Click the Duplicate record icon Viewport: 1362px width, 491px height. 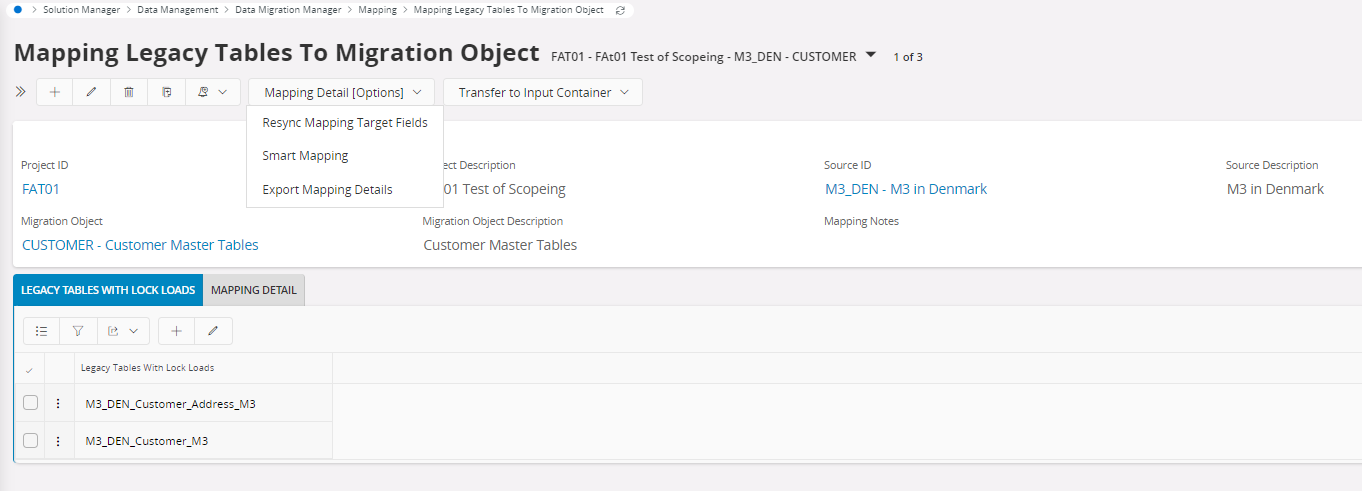point(167,92)
